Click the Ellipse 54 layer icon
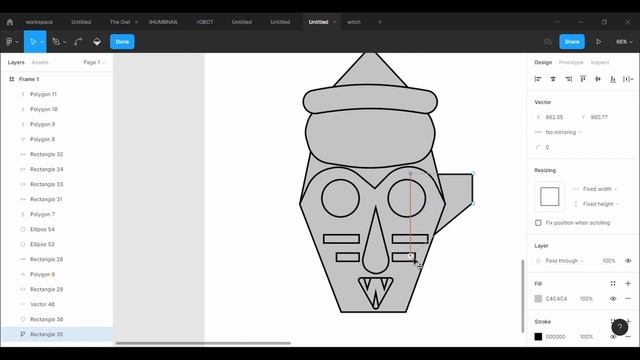This screenshot has width=640, height=360. pyautogui.click(x=23, y=229)
